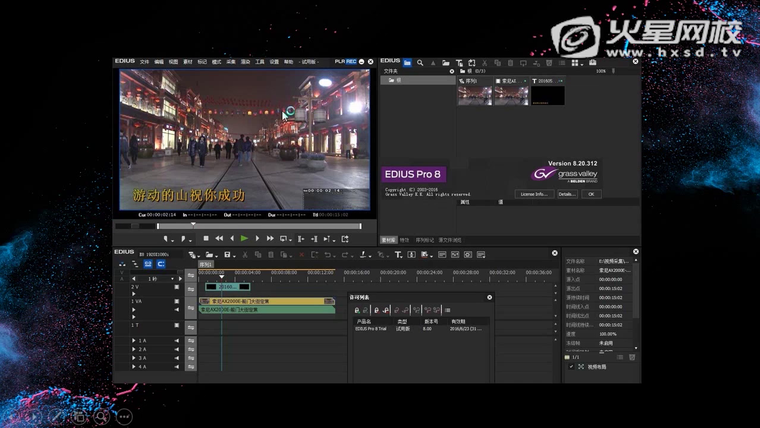Viewport: 760px width, 428px height.
Task: Switch to the 特效 tab below bin
Action: [405, 240]
